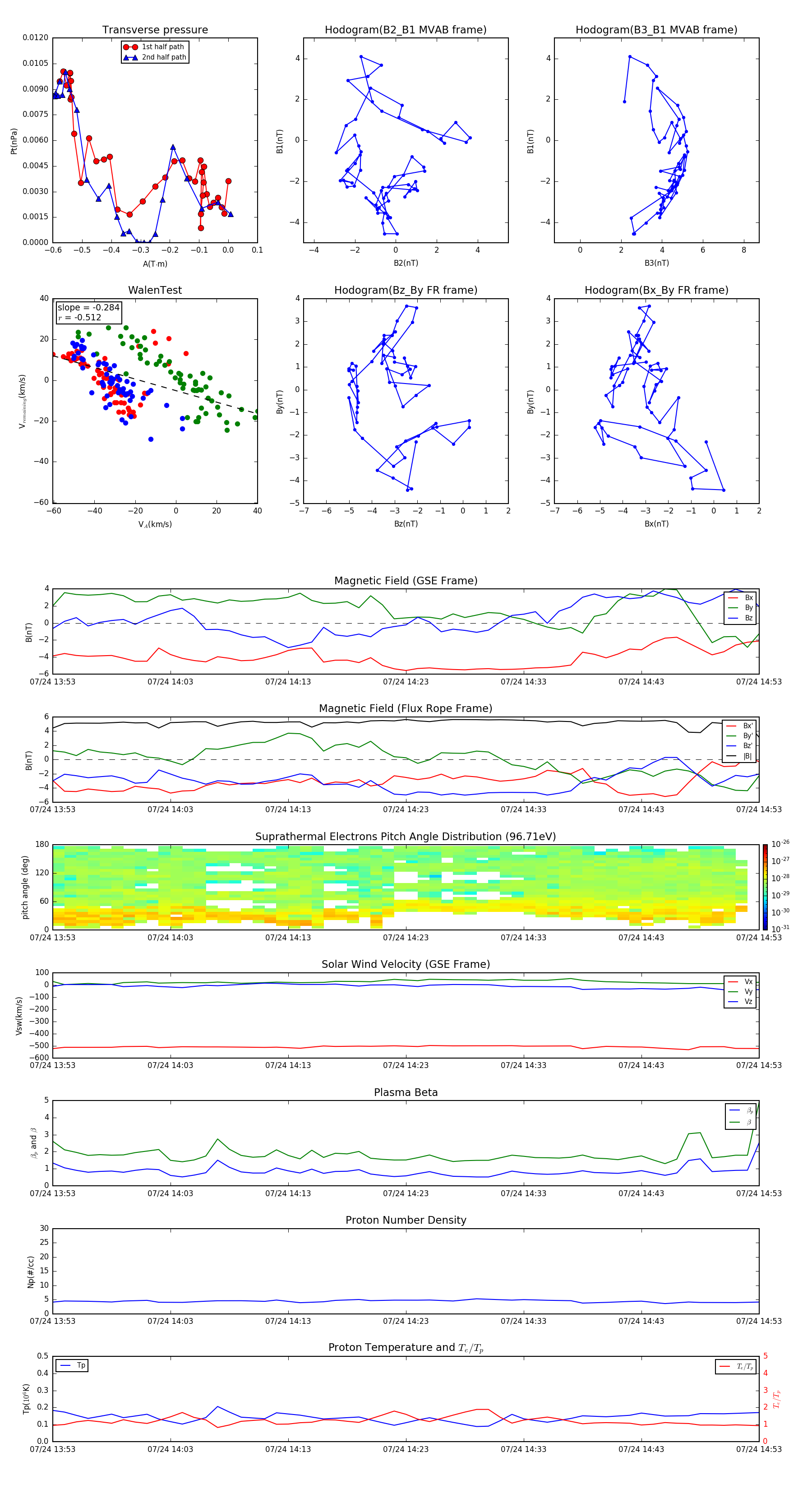Select By' in the Flux Rope legend
The image size is (812, 1489).
(740, 736)
